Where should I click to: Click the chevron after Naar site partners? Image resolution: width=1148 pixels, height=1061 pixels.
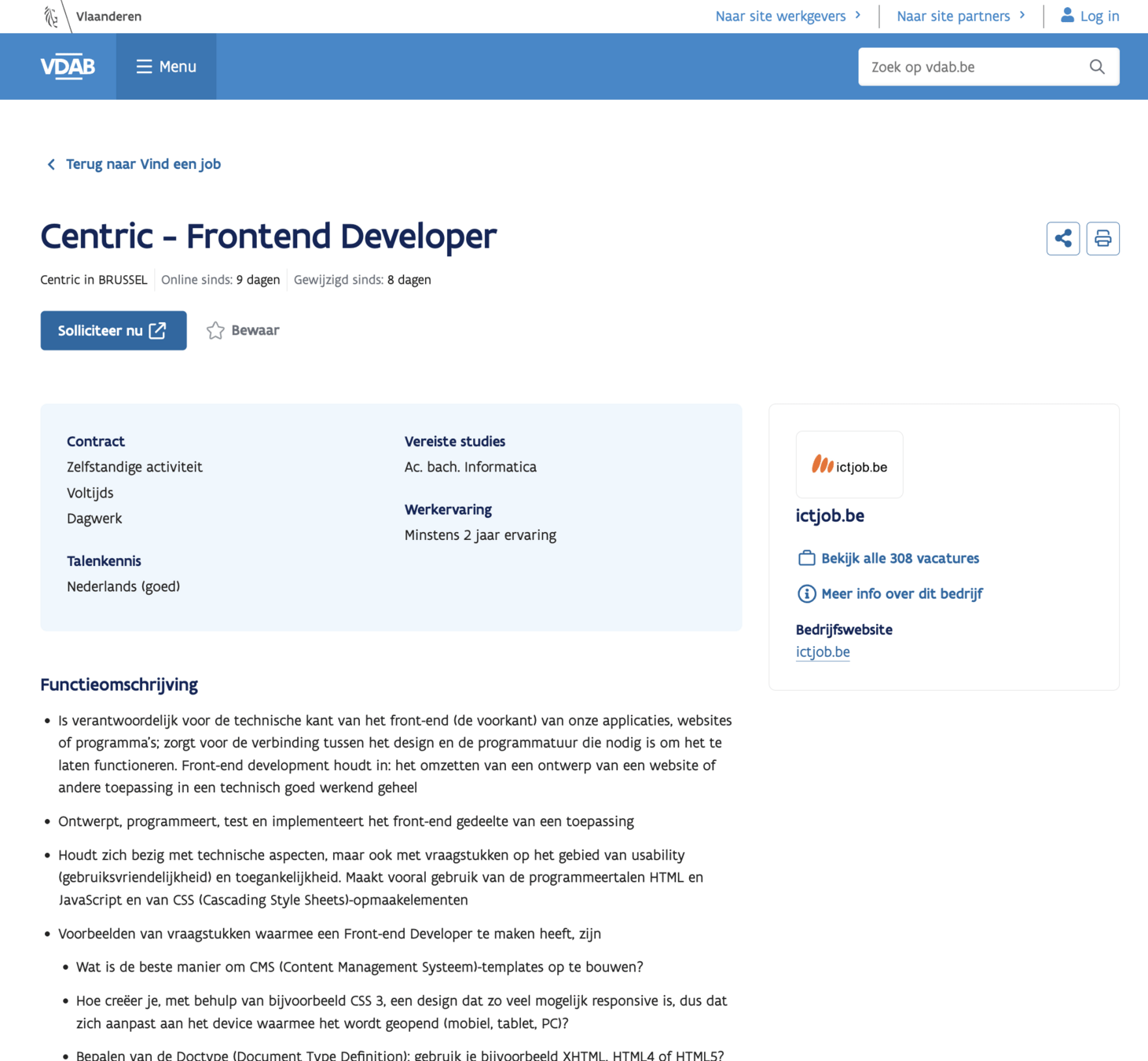(x=1021, y=15)
